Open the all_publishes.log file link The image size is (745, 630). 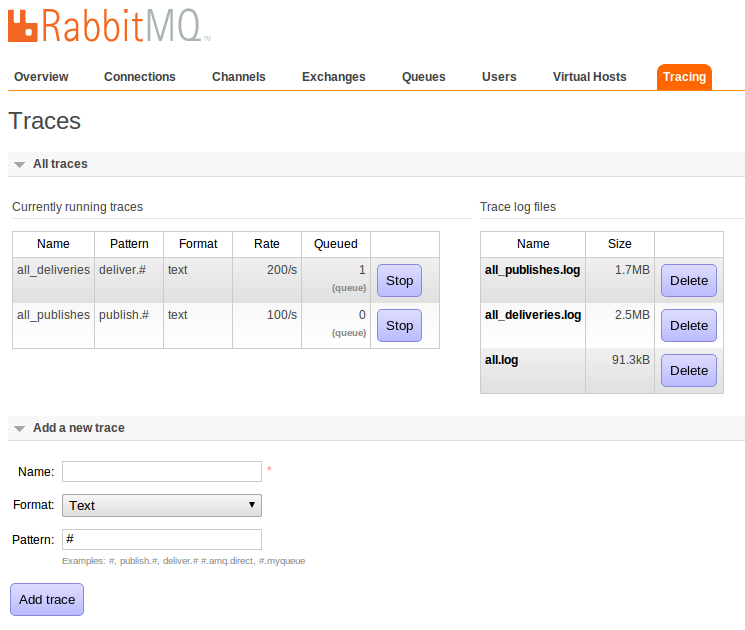[x=532, y=270]
